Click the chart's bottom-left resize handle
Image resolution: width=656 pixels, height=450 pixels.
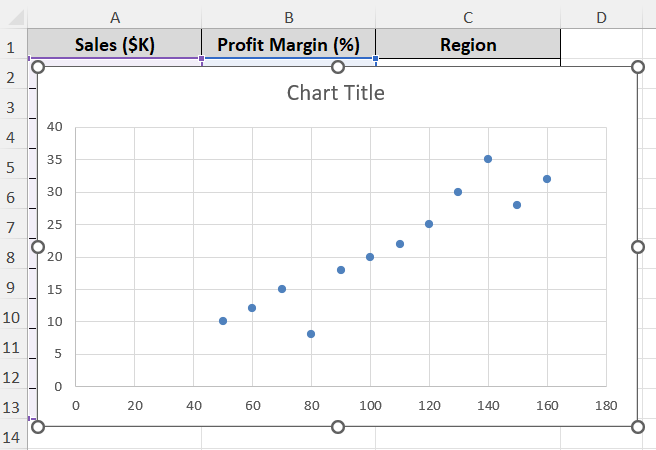click(x=38, y=427)
